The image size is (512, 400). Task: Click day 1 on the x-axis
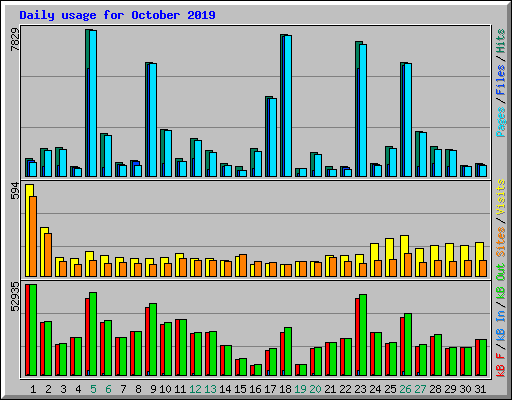pyautogui.click(x=33, y=389)
